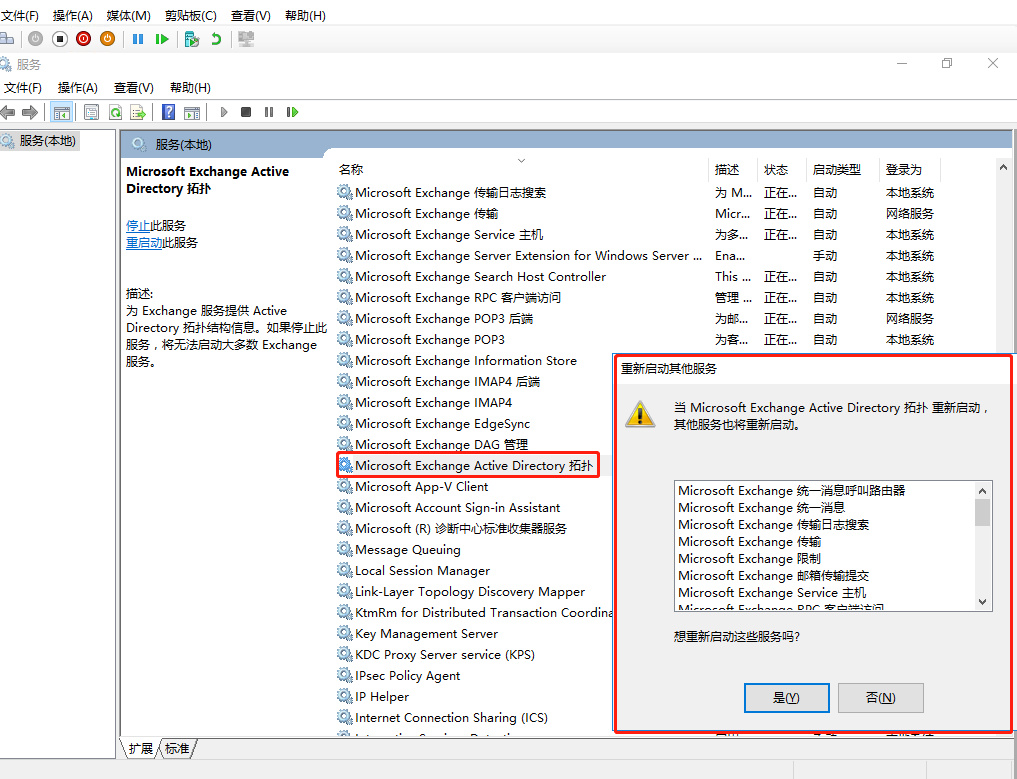Viewport: 1017px width, 779px height.
Task: Refresh the services list via toolbar icon
Action: click(115, 112)
